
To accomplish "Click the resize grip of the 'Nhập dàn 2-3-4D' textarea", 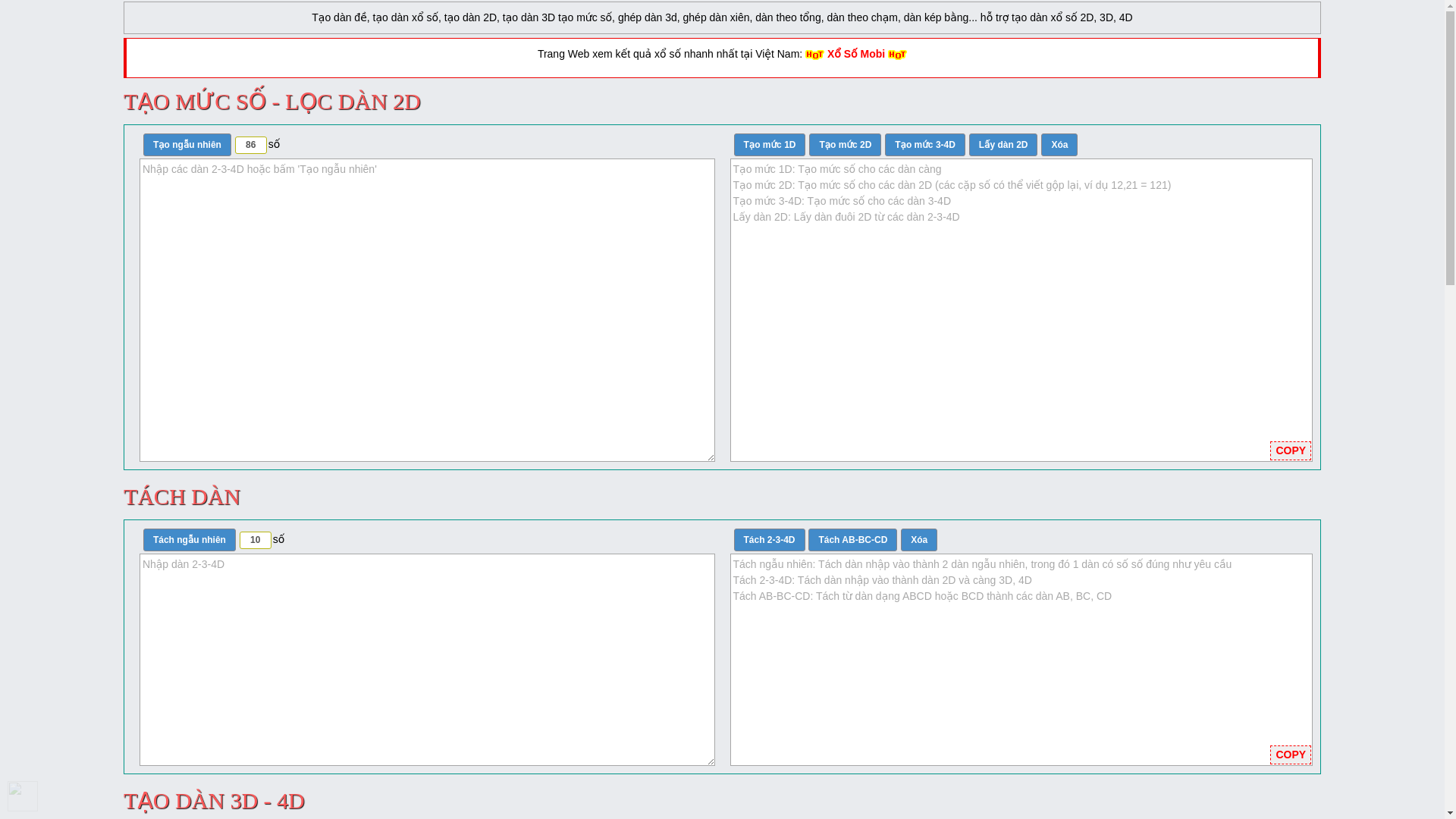I will (709, 760).
